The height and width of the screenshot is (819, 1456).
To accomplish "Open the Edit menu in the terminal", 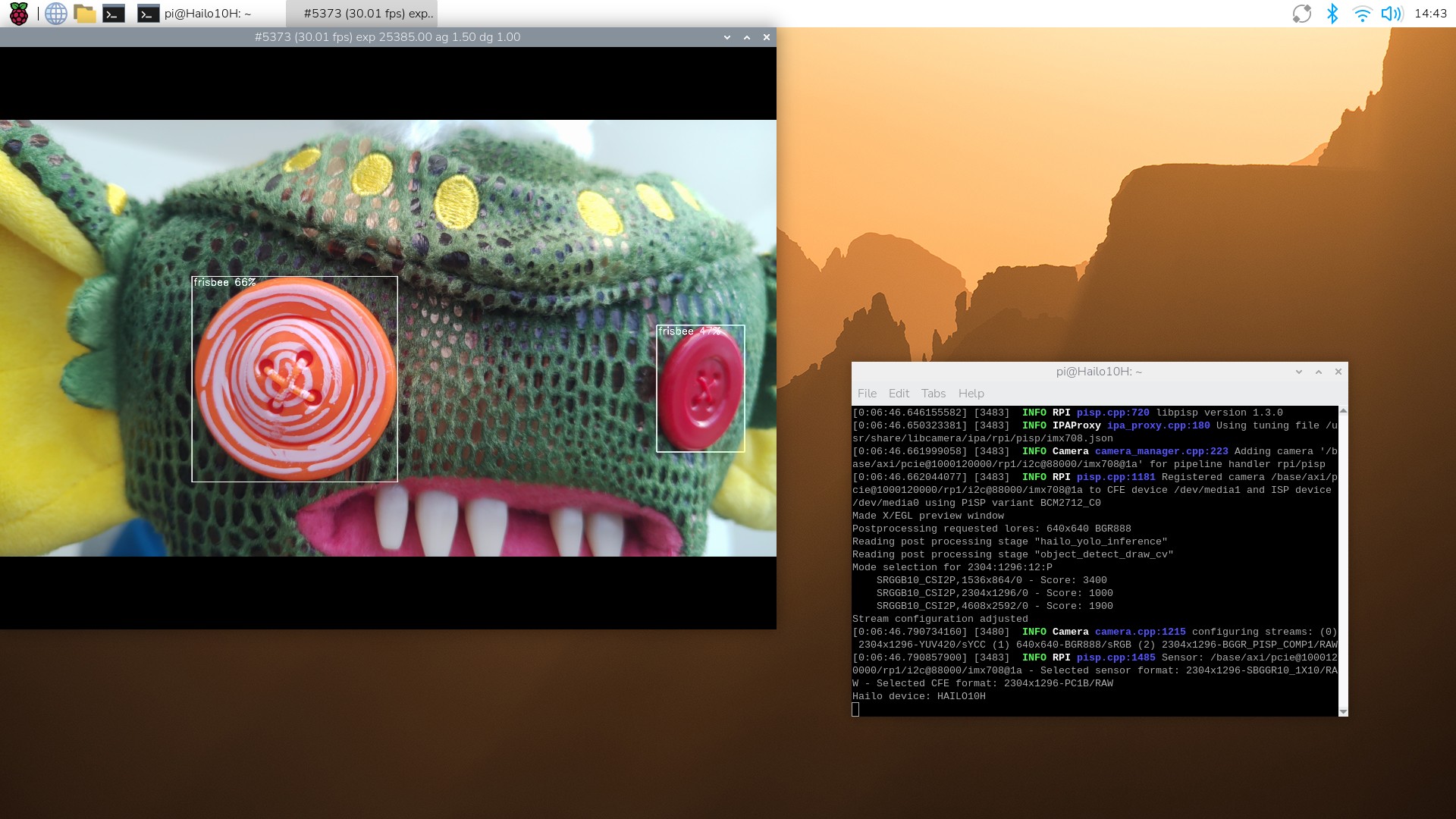I will 899,393.
